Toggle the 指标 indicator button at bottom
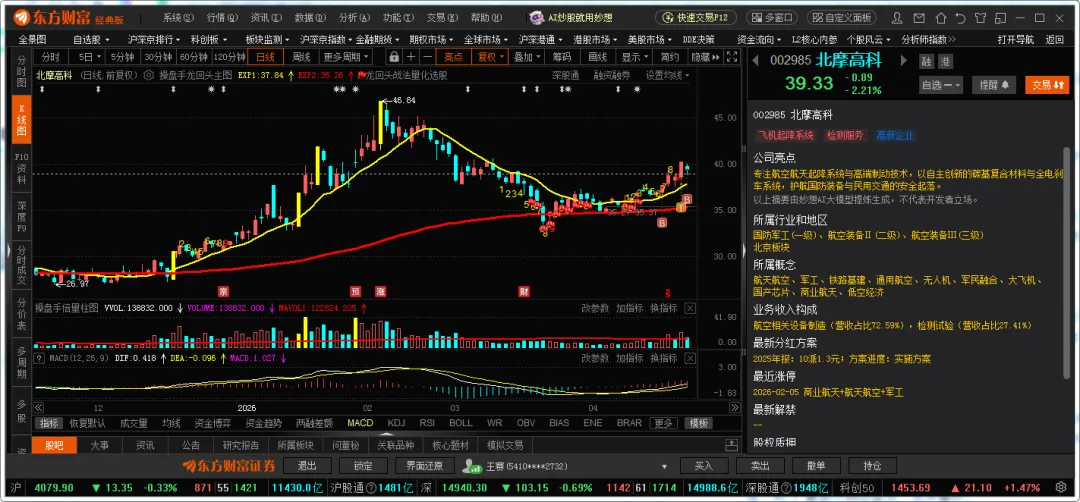 coord(49,423)
